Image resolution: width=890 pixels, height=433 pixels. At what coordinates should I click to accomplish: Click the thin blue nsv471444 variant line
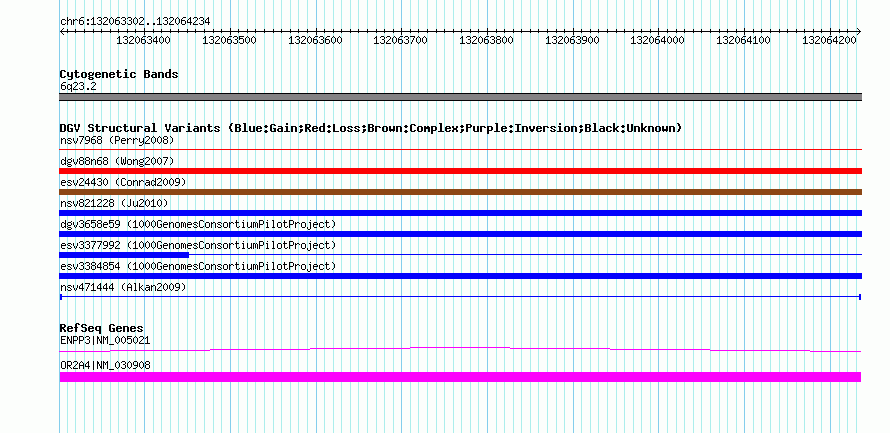click(x=460, y=297)
